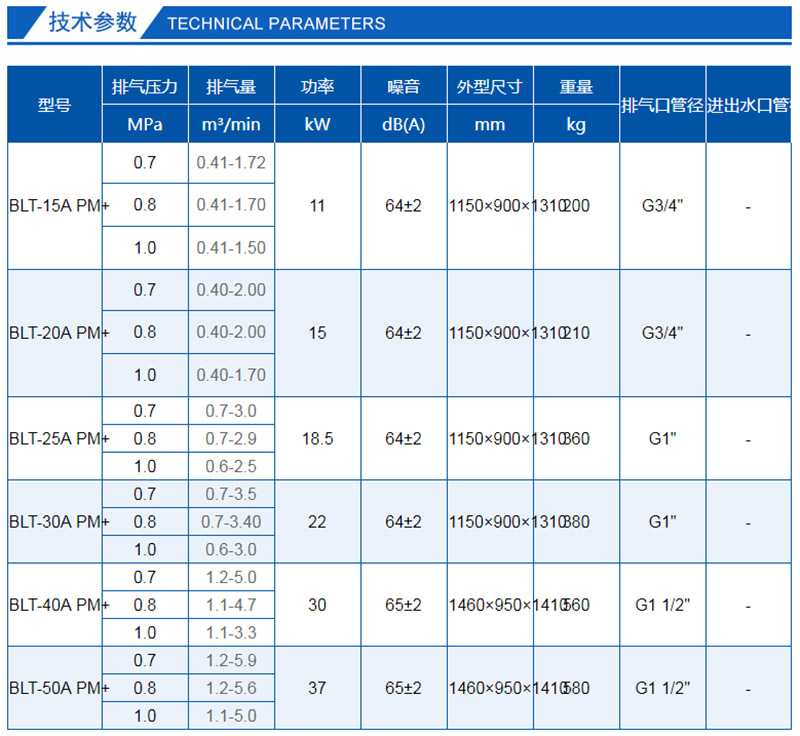Click the 0.7-3.5 flow value

[231, 494]
